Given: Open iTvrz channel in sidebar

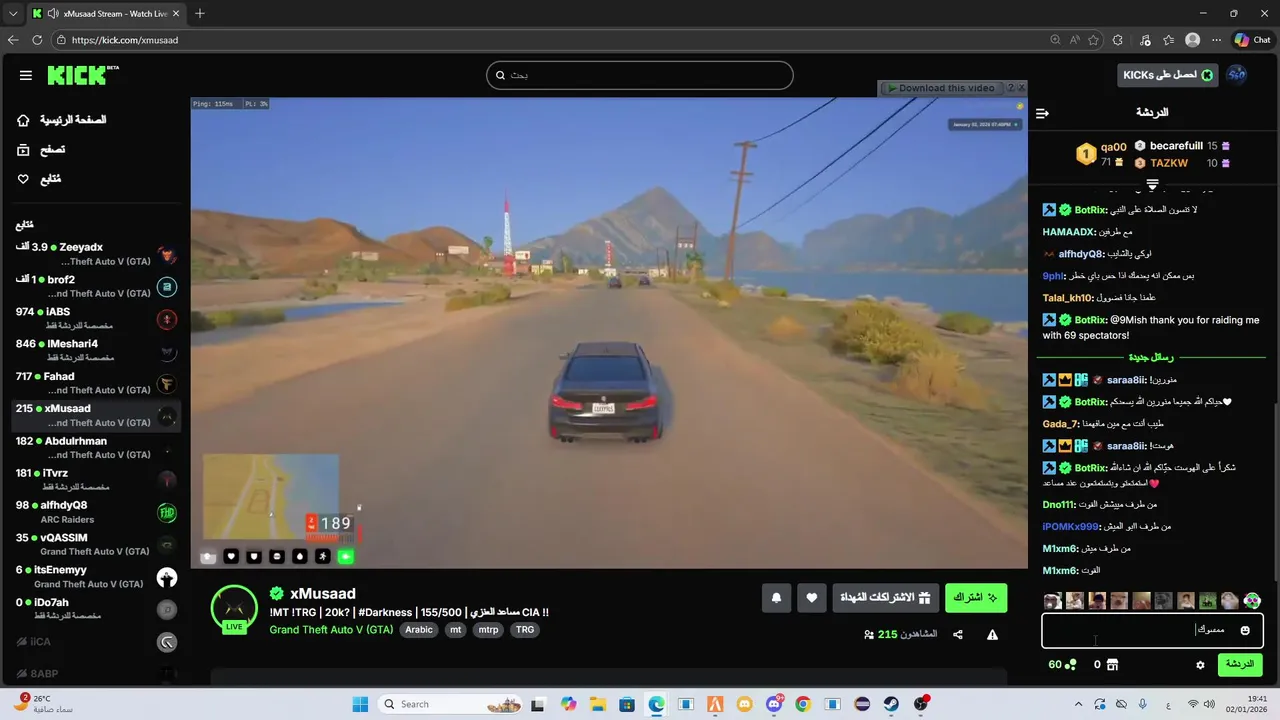Looking at the screenshot, I should (x=96, y=480).
